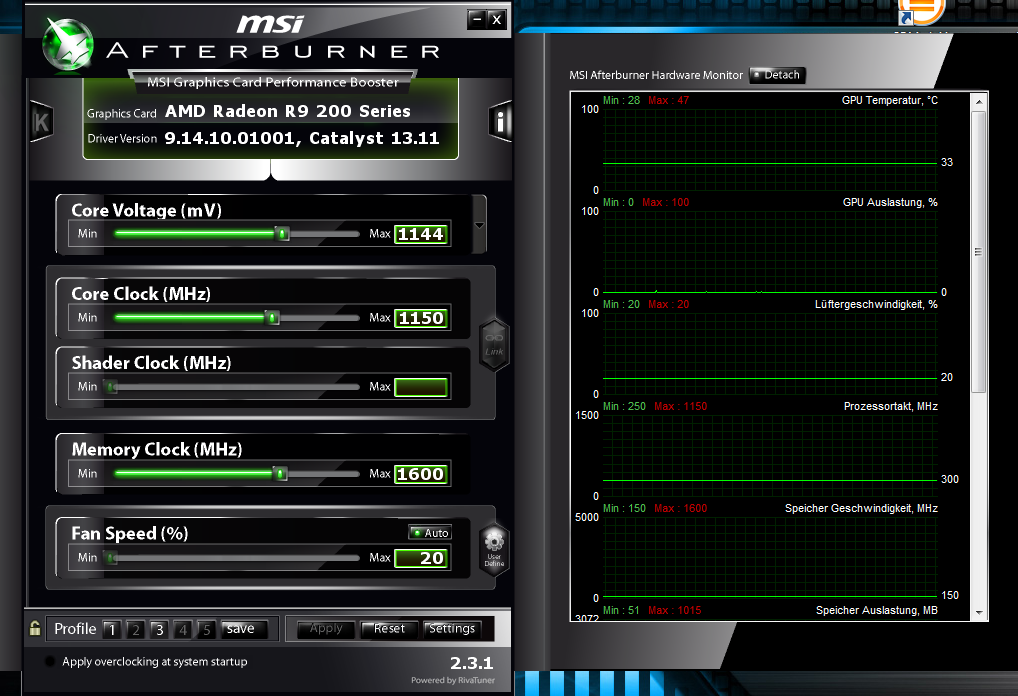Click the GPU Auslastung graph
The image size is (1018, 696).
point(770,251)
